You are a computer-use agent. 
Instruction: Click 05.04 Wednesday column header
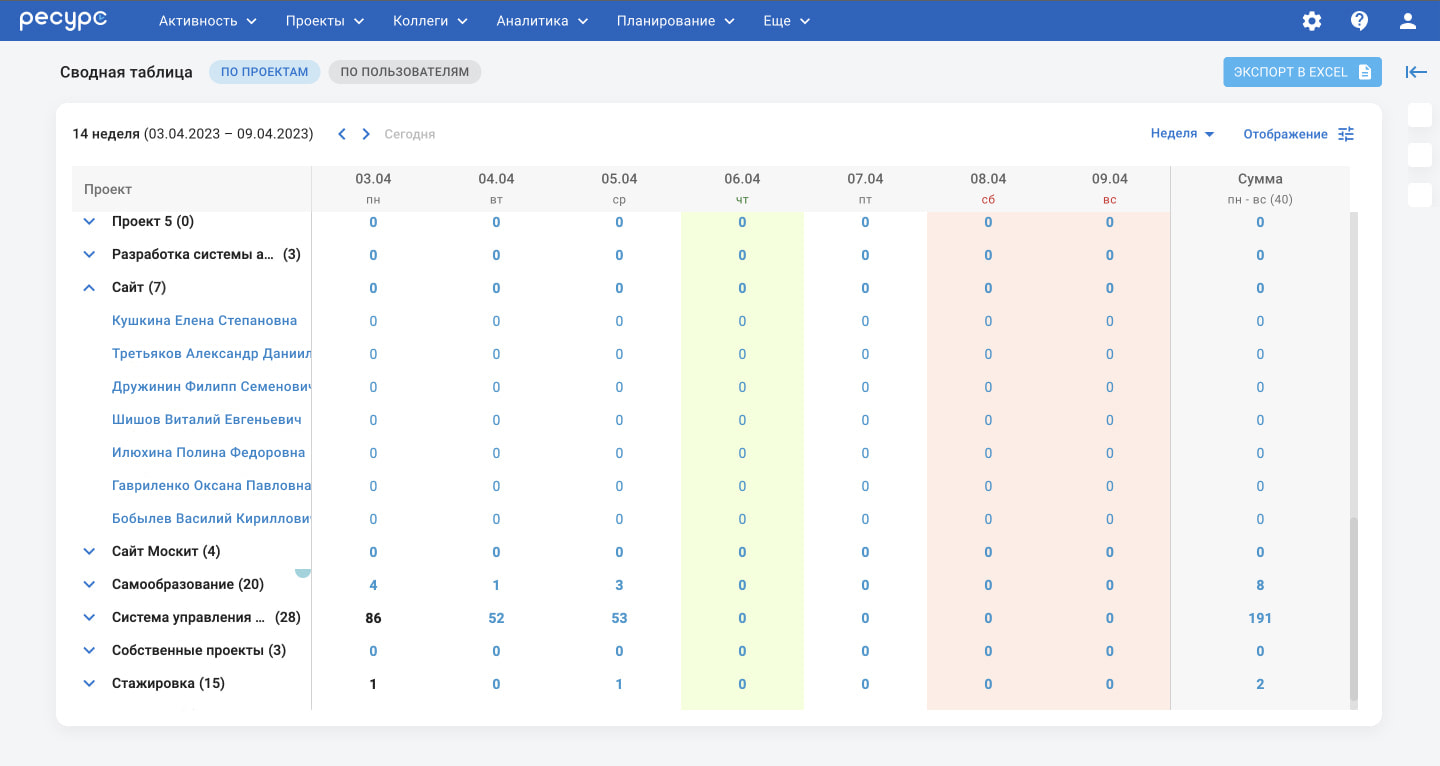[619, 188]
